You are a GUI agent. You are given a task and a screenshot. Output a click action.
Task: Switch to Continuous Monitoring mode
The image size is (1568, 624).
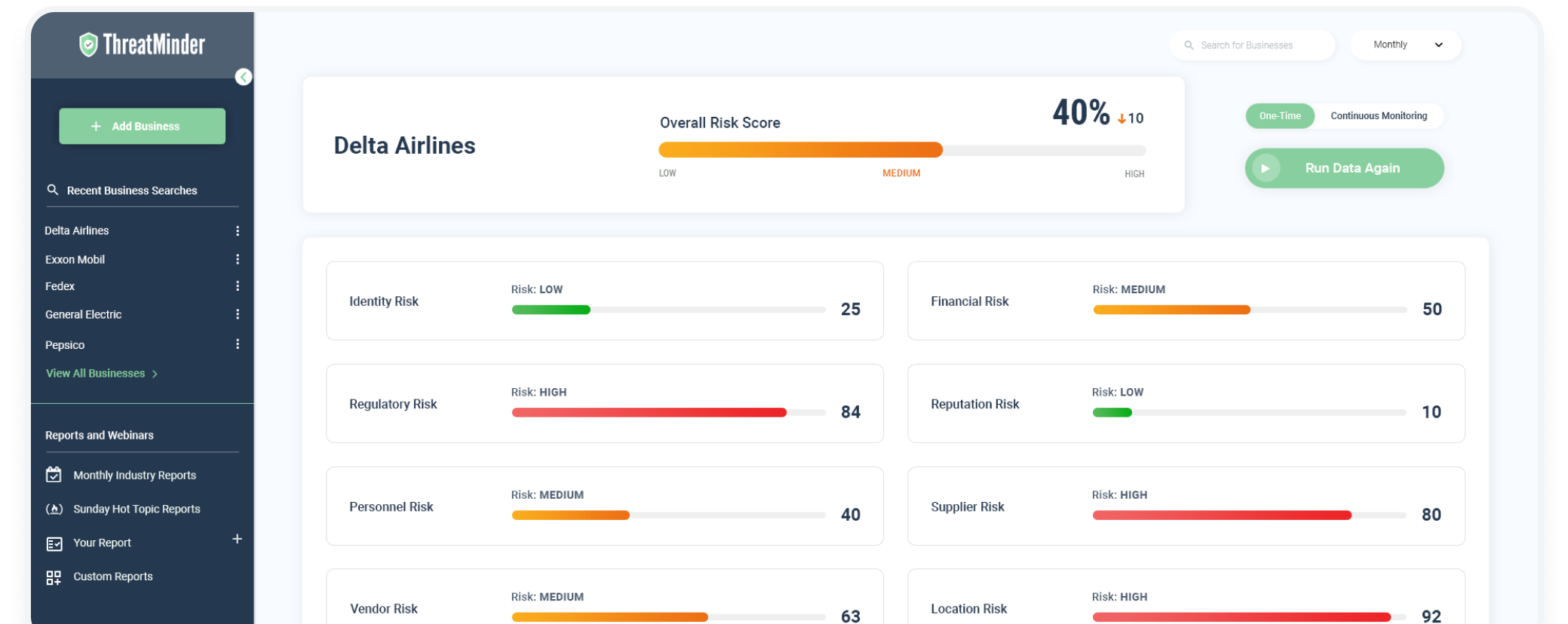coord(1378,116)
